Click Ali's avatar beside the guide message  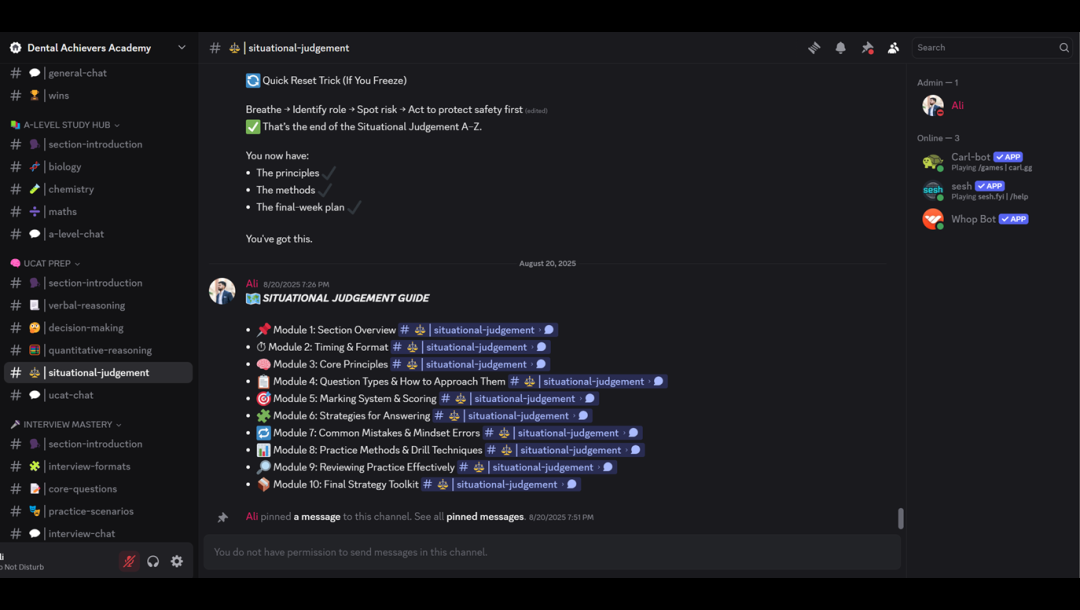pyautogui.click(x=222, y=291)
